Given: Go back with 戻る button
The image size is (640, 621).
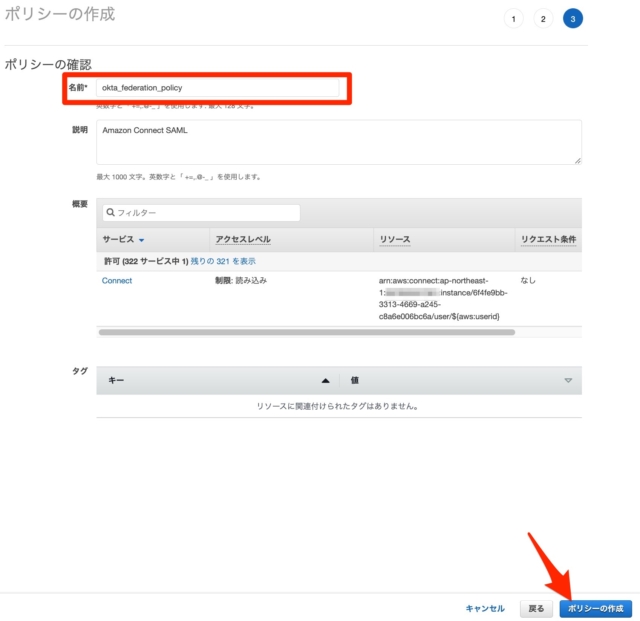Looking at the screenshot, I should [x=536, y=608].
